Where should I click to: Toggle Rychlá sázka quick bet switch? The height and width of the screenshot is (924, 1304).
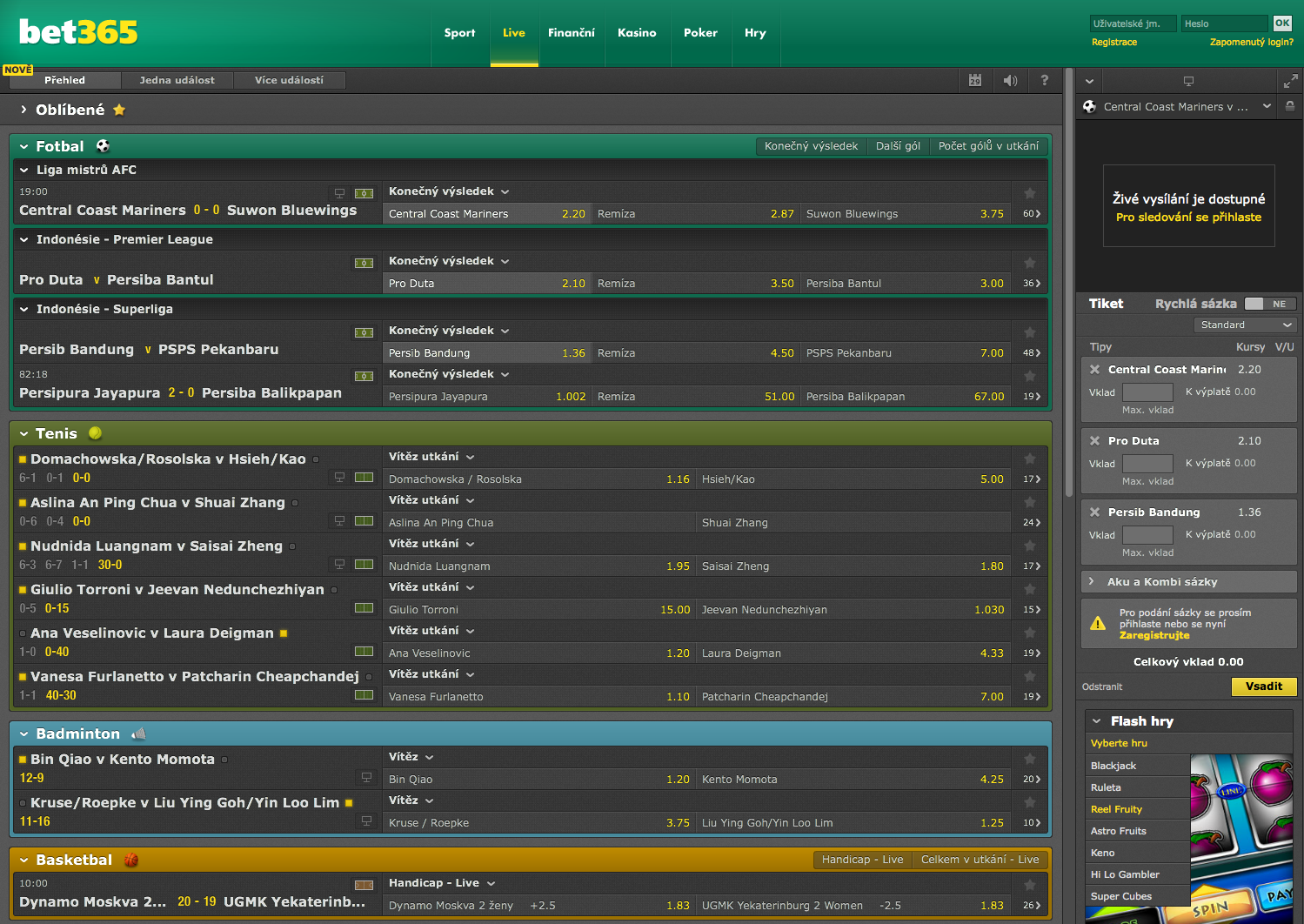point(1270,304)
